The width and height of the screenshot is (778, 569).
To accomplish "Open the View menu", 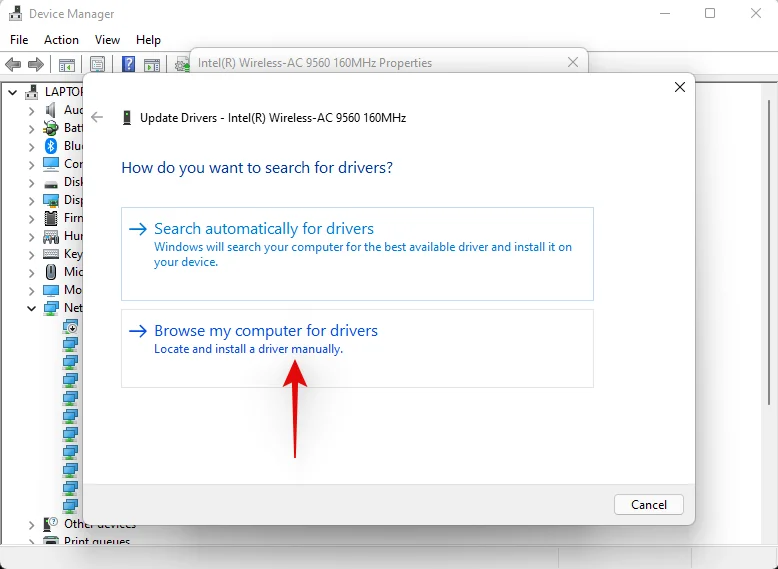I will click(107, 40).
